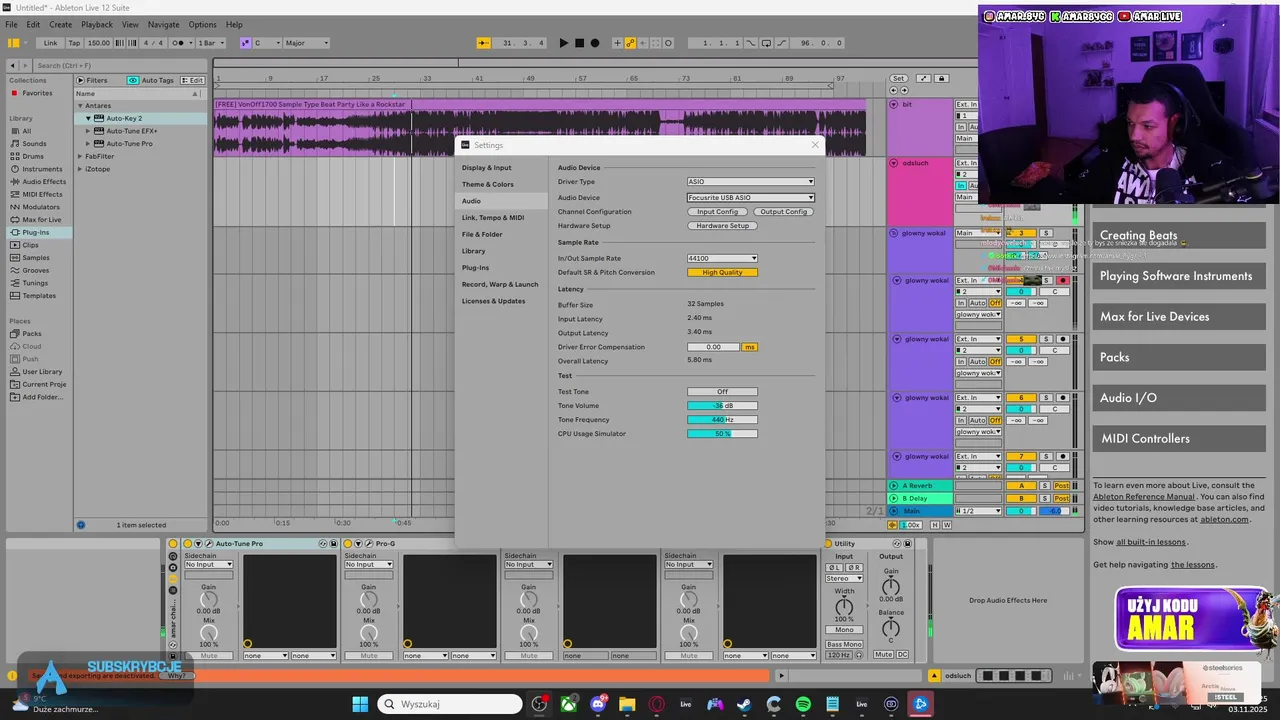Open Spotify from the Windows taskbar
This screenshot has height=720, width=1280.
pos(803,704)
